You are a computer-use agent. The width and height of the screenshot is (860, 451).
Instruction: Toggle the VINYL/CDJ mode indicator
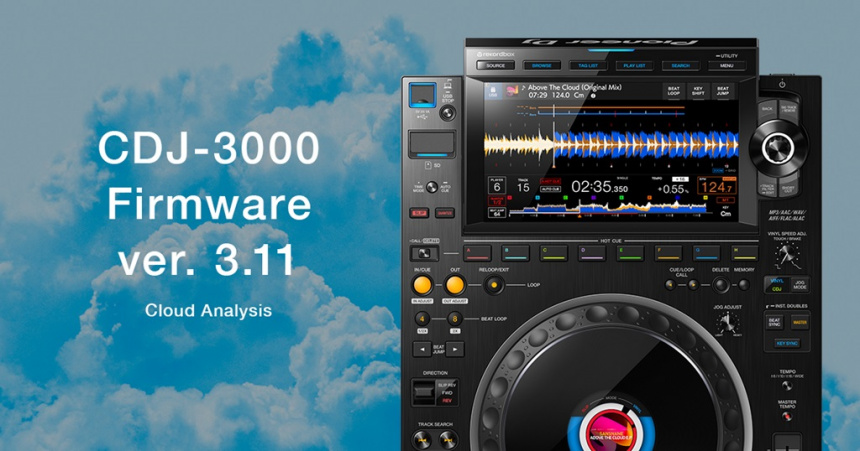pyautogui.click(x=777, y=285)
